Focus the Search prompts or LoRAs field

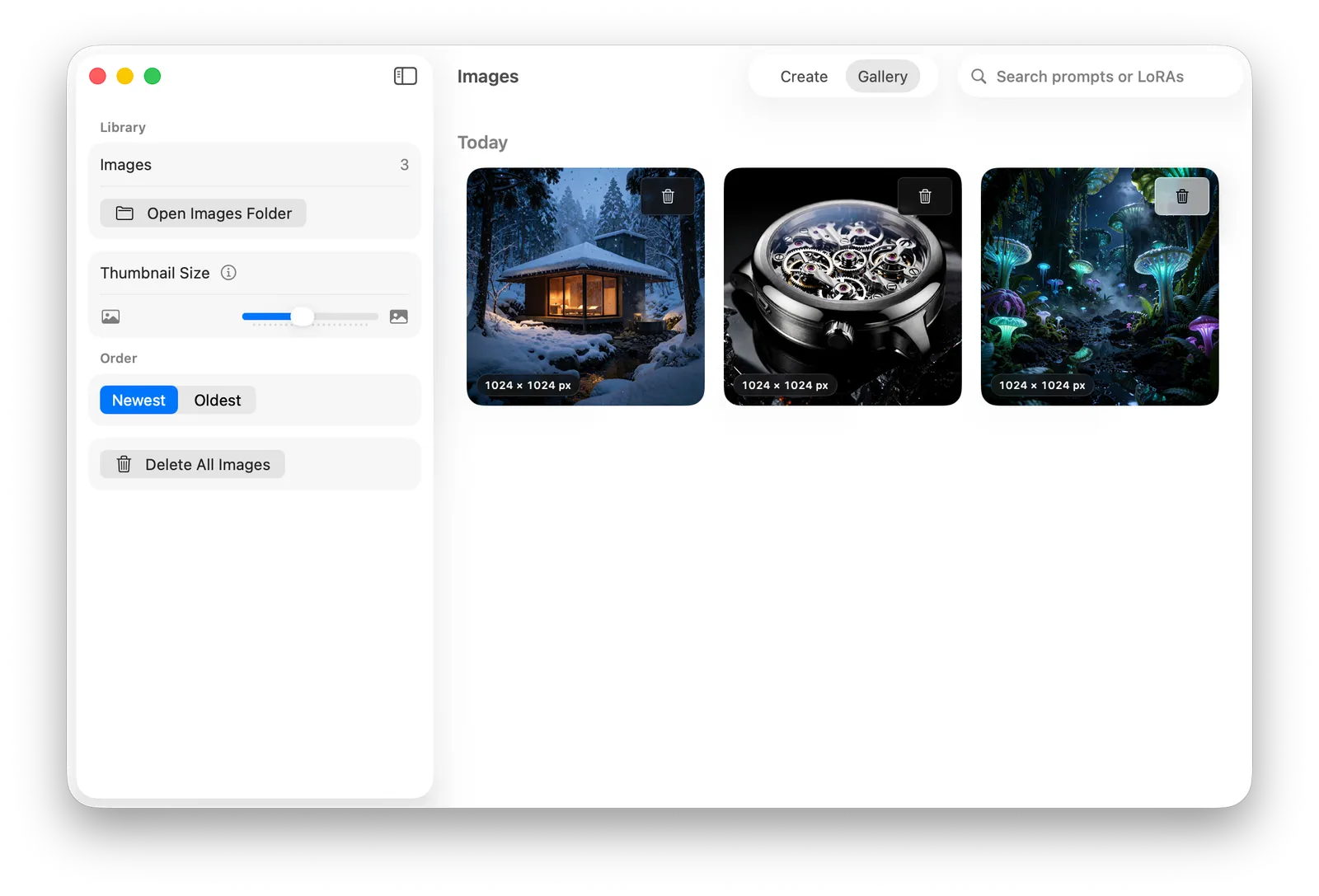click(1100, 77)
